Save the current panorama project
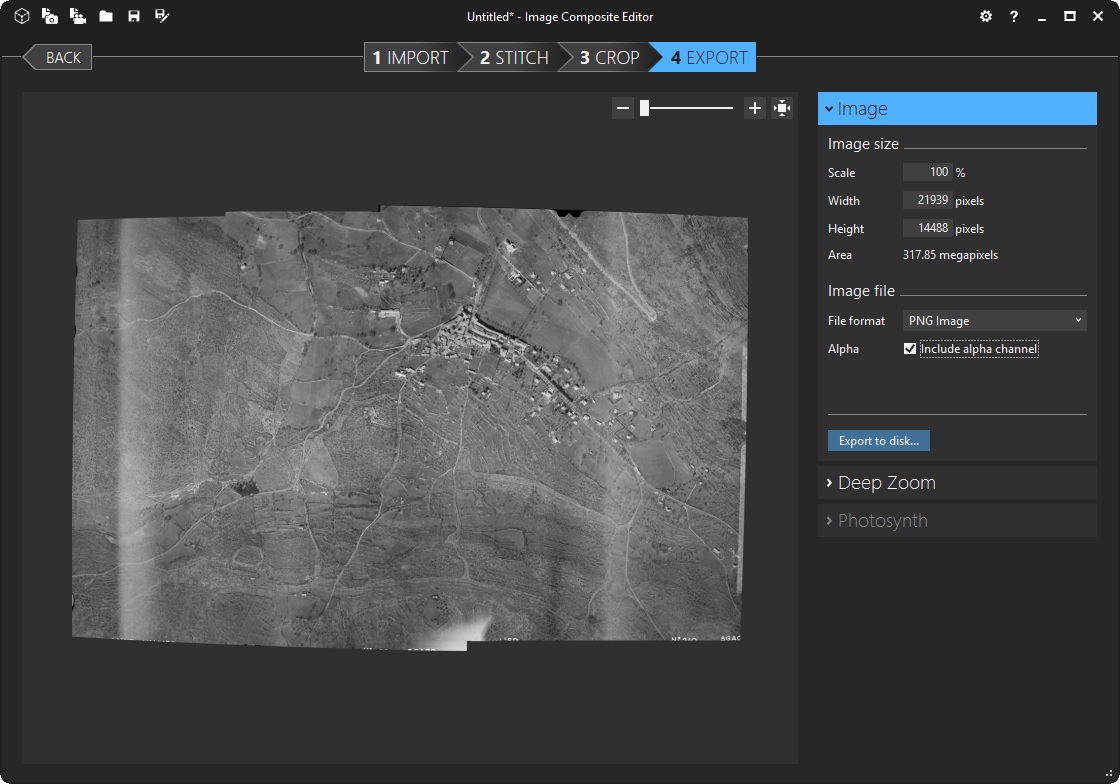 pos(134,17)
